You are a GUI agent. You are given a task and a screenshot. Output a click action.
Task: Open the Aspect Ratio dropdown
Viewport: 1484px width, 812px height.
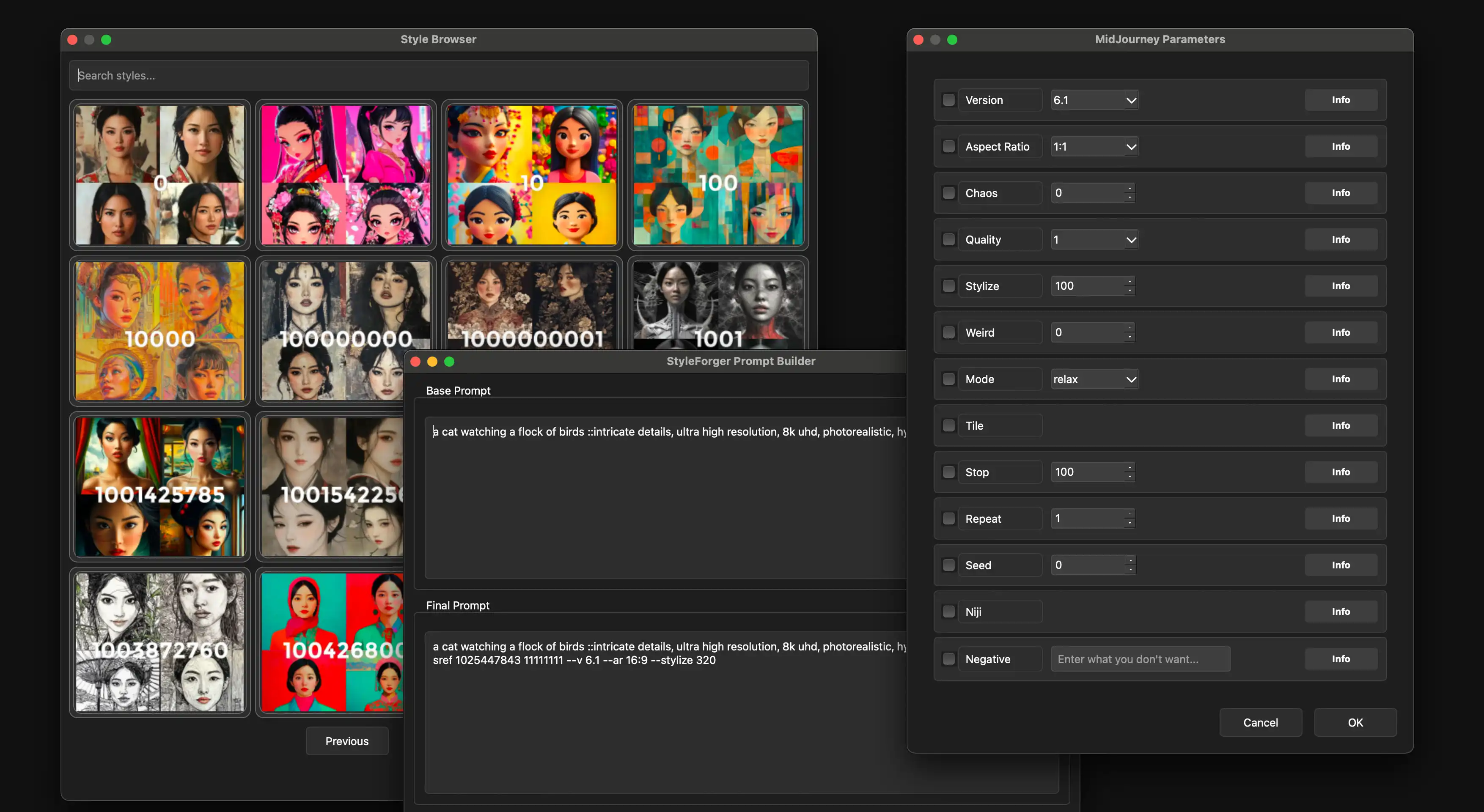(1094, 146)
